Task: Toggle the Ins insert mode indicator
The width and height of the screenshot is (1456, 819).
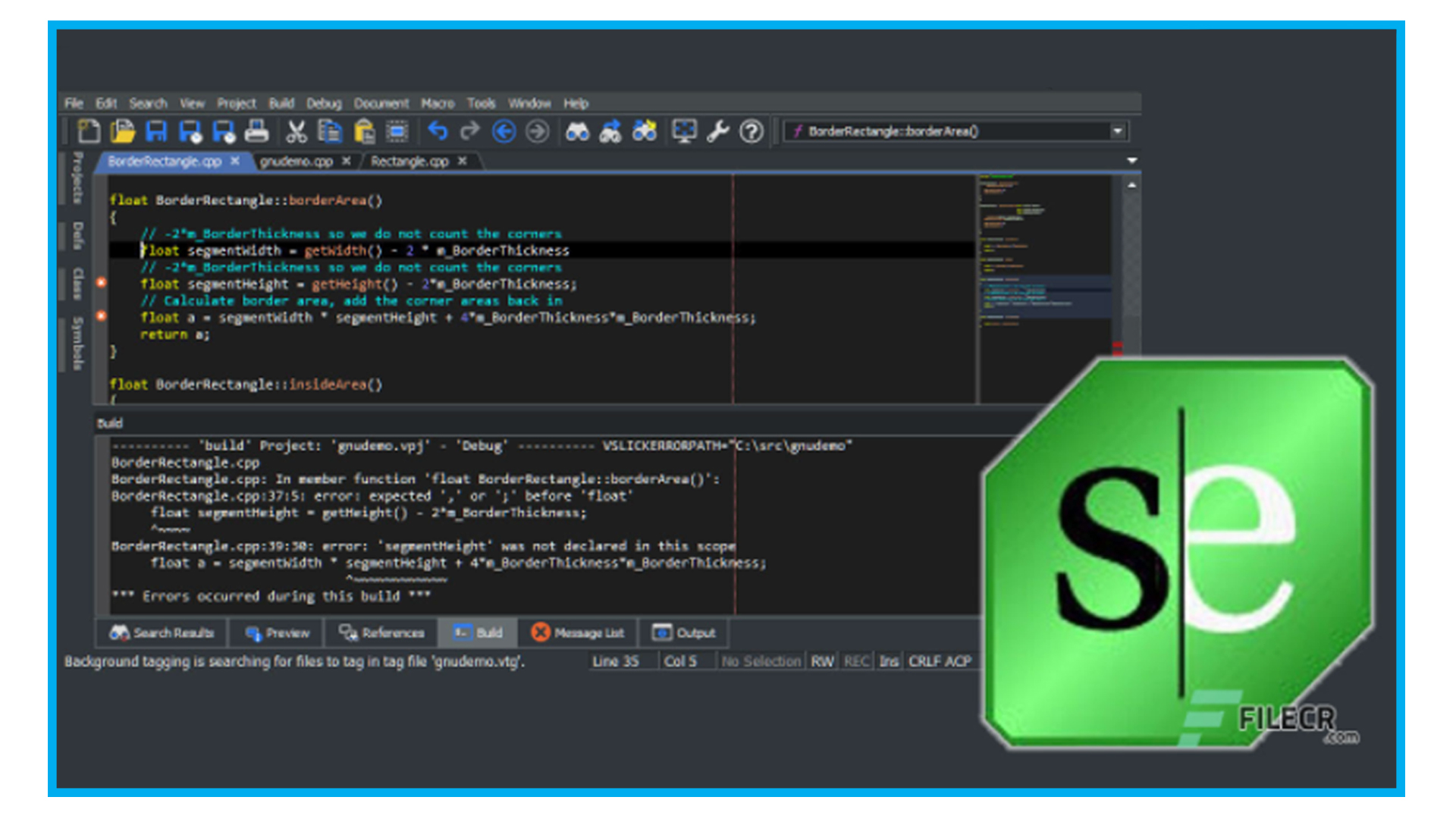Action: 889,661
